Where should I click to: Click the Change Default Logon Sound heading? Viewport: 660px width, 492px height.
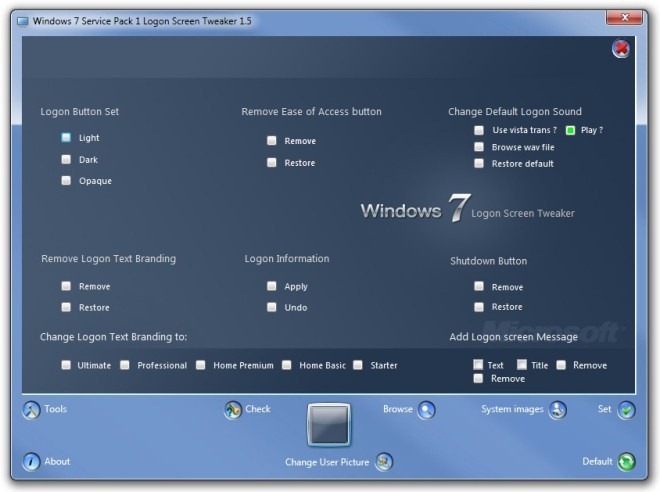pyautogui.click(x=515, y=112)
